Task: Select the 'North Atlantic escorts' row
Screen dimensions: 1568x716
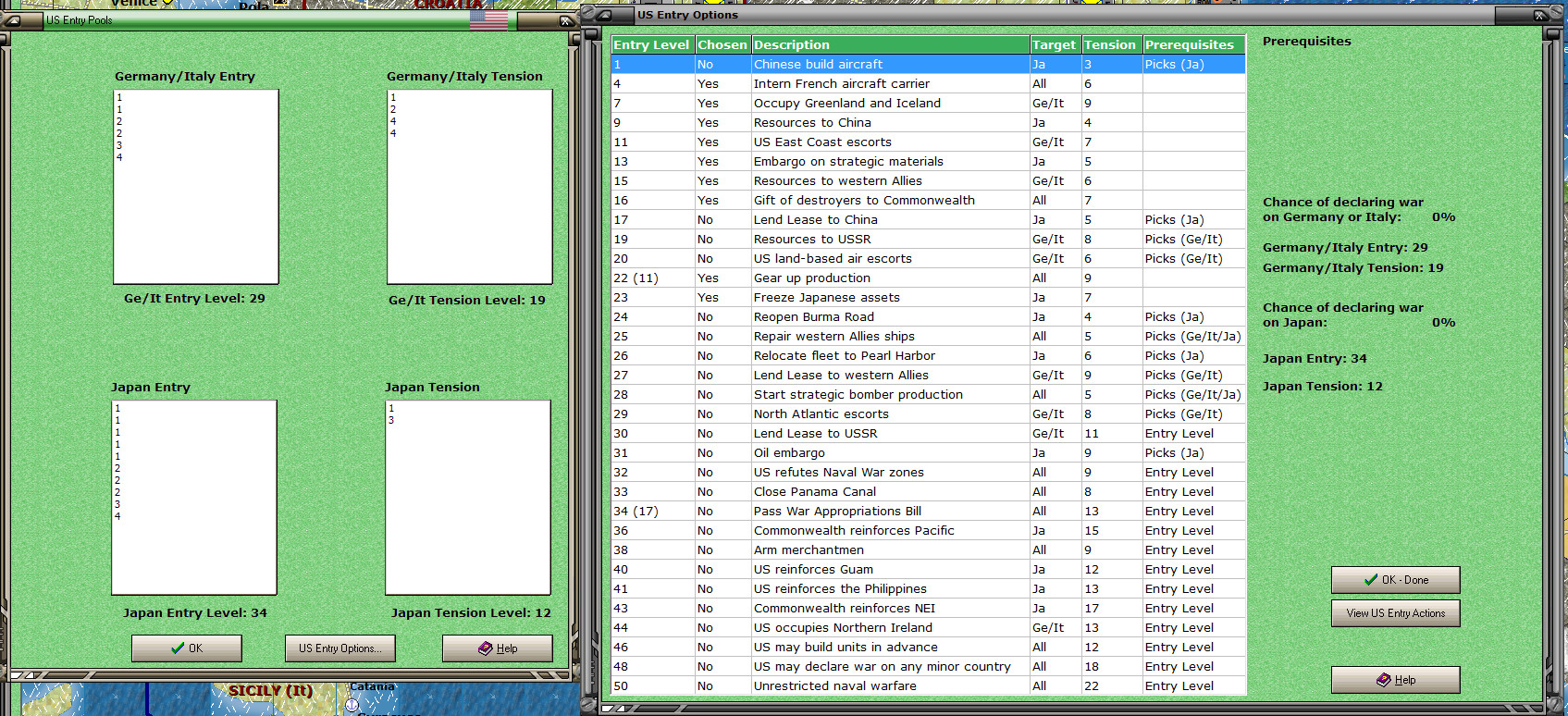Action: coord(929,414)
